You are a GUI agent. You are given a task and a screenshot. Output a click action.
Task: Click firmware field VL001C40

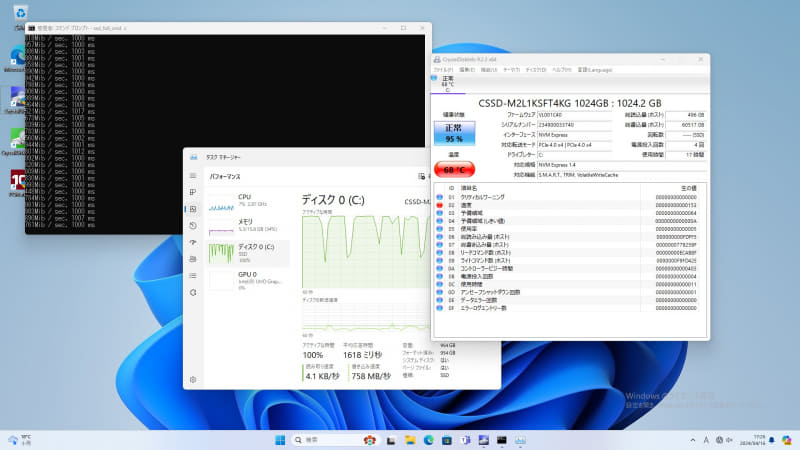click(574, 115)
